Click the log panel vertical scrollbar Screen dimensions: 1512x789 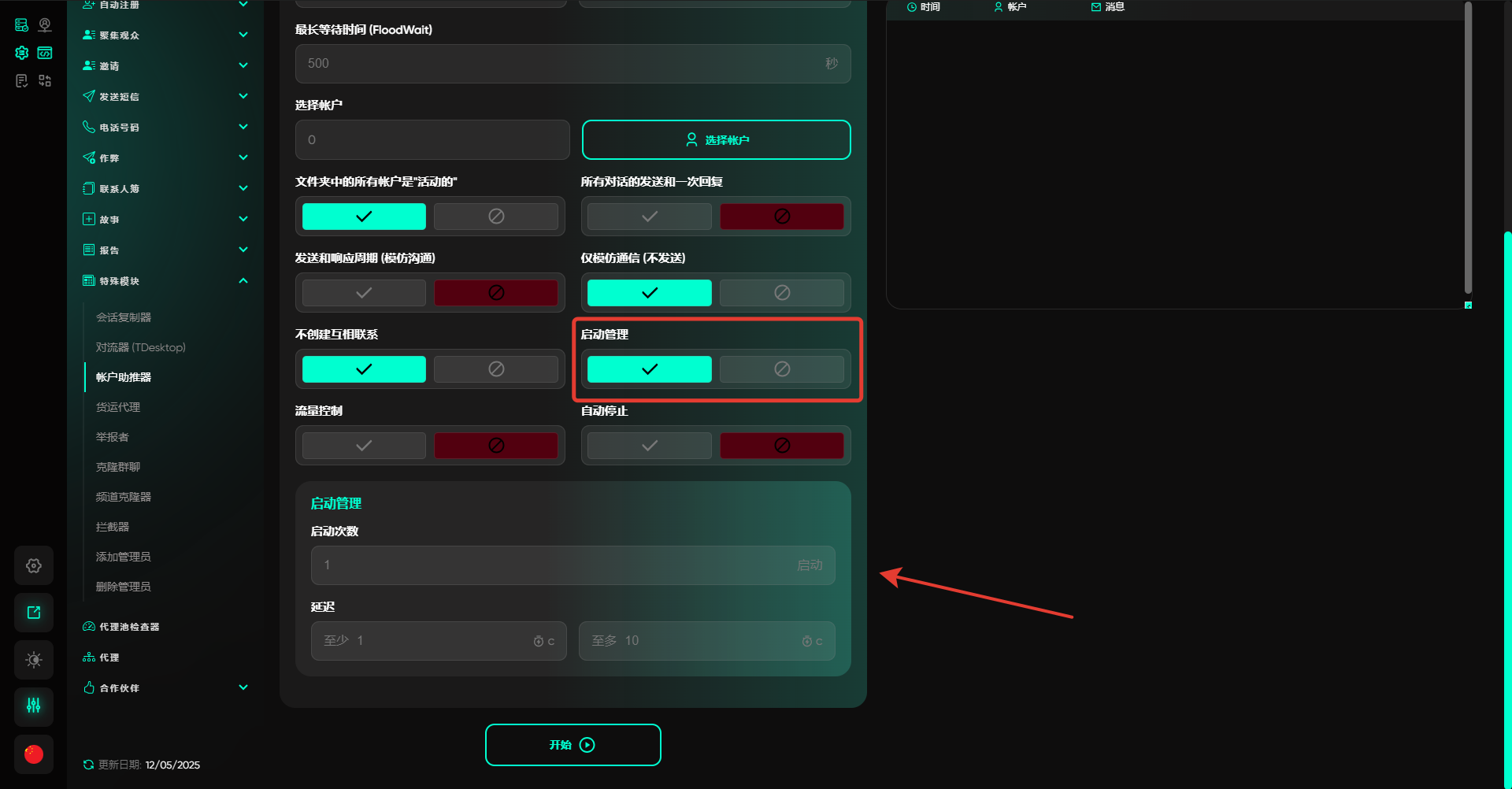coord(1467,150)
